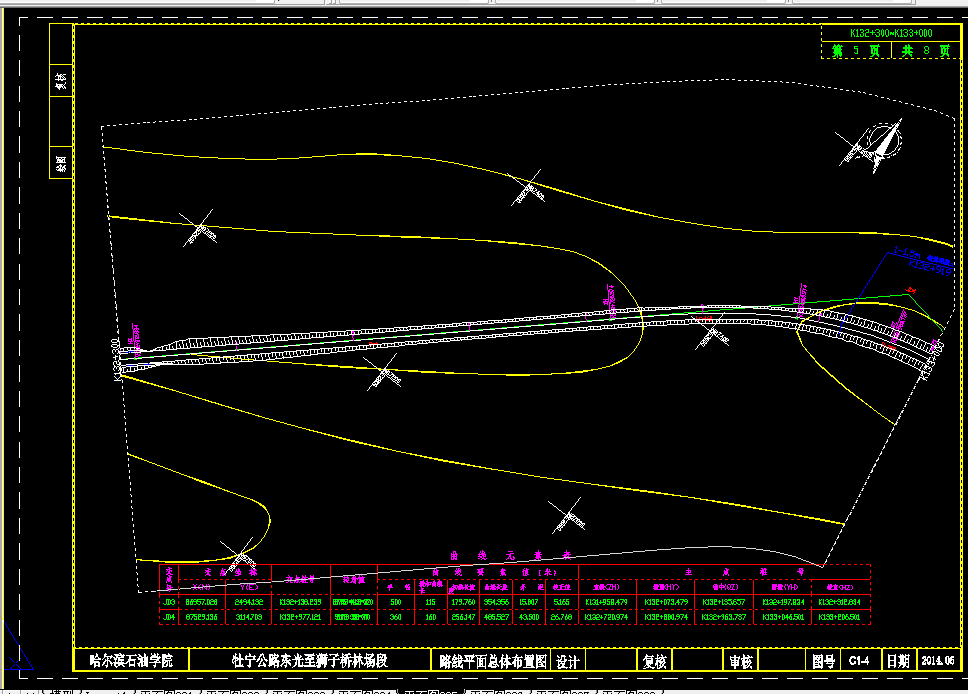Click the 审核 label in the title block
968x694 pixels.
click(x=741, y=662)
